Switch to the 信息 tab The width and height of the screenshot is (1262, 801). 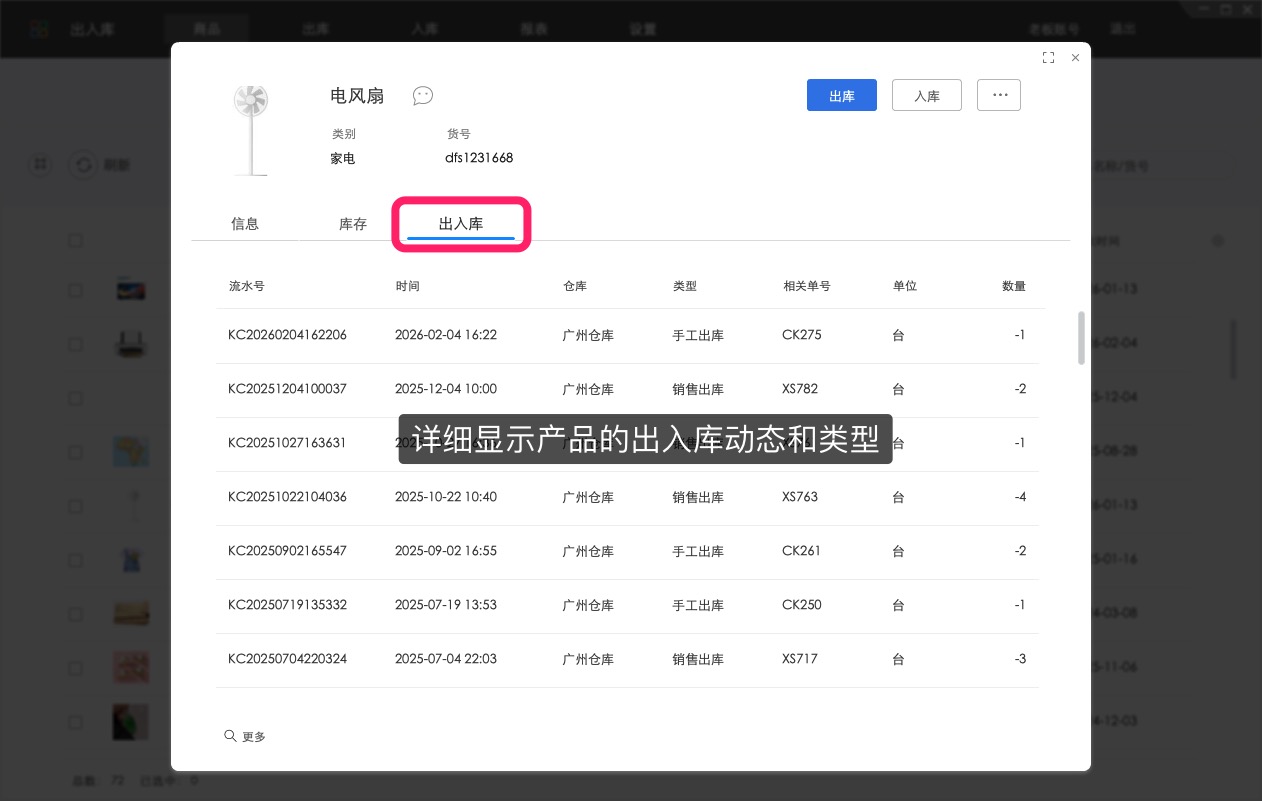point(245,224)
